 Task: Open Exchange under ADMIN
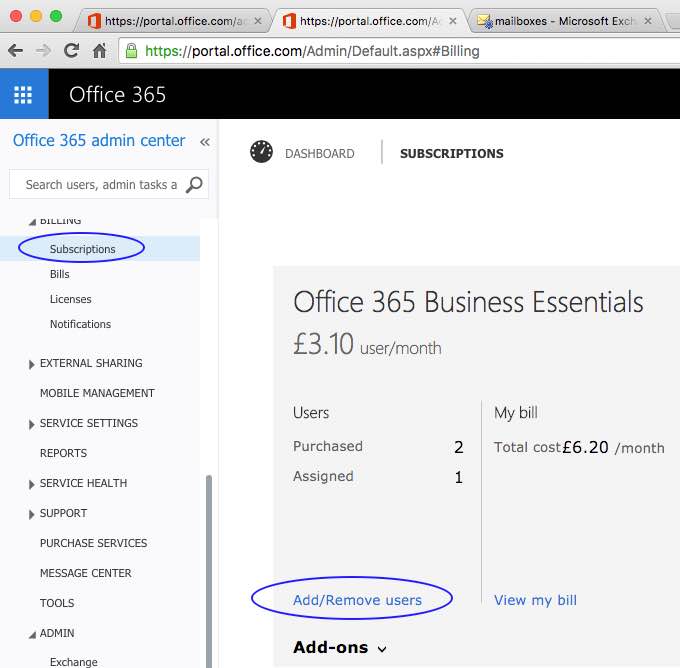[x=74, y=662]
